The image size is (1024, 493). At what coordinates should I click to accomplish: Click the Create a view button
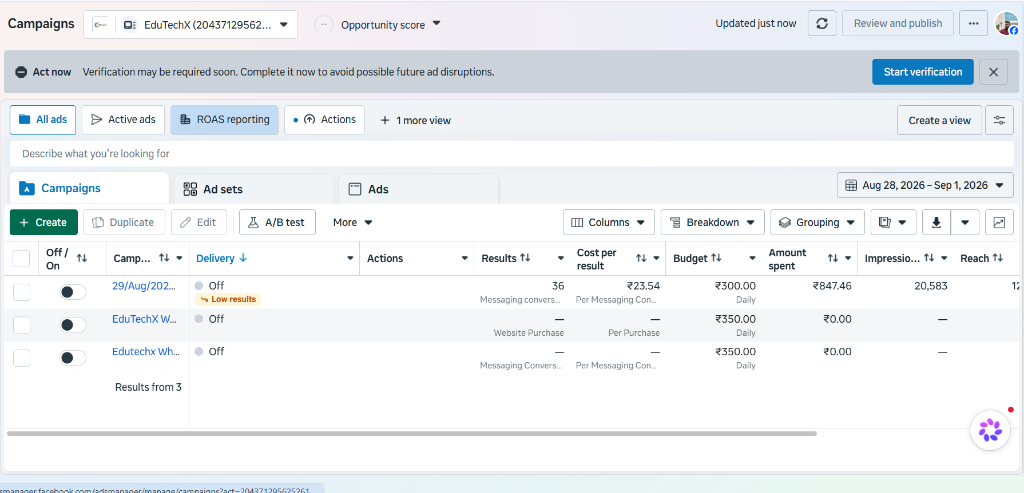(x=939, y=120)
